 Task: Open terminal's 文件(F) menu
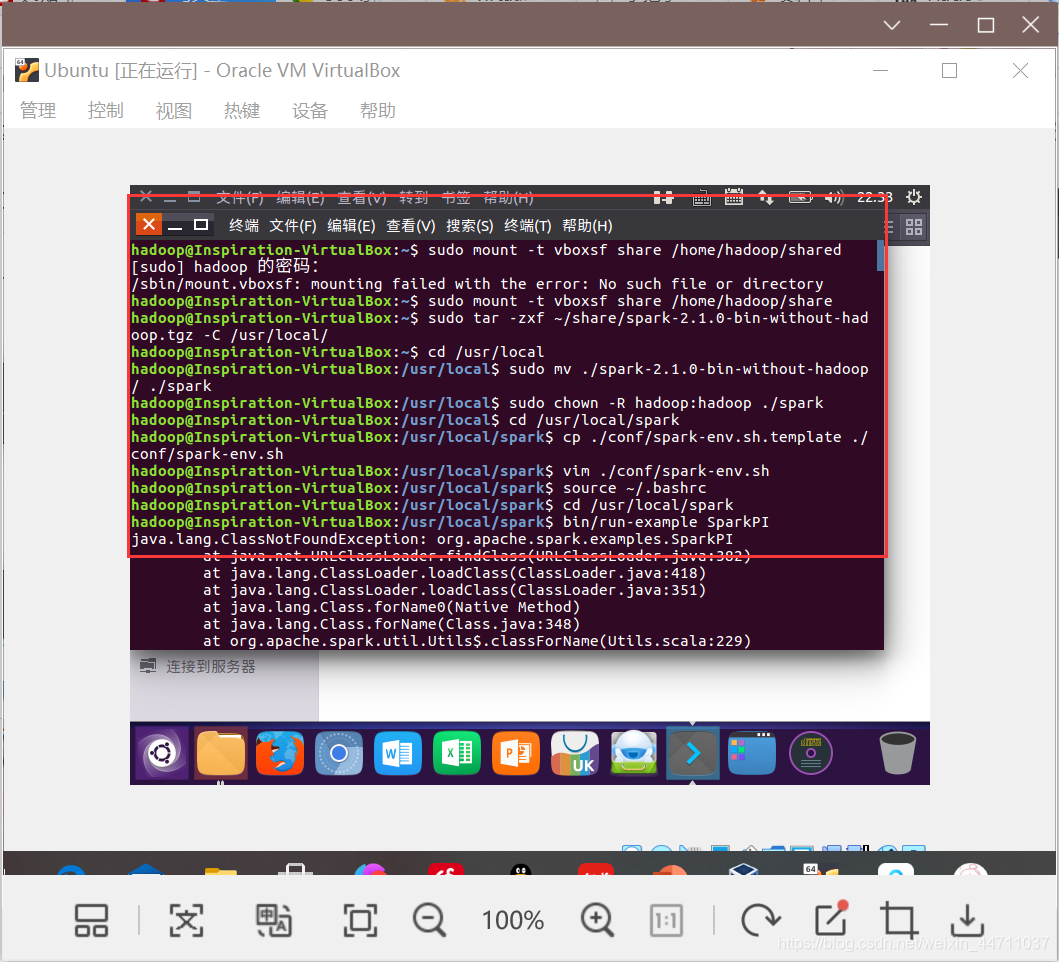tap(292, 226)
